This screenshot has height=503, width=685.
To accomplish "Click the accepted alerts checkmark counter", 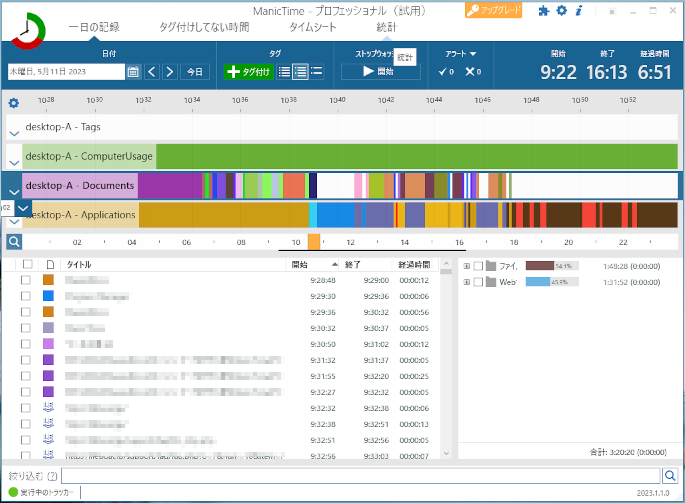I will 446,72.
